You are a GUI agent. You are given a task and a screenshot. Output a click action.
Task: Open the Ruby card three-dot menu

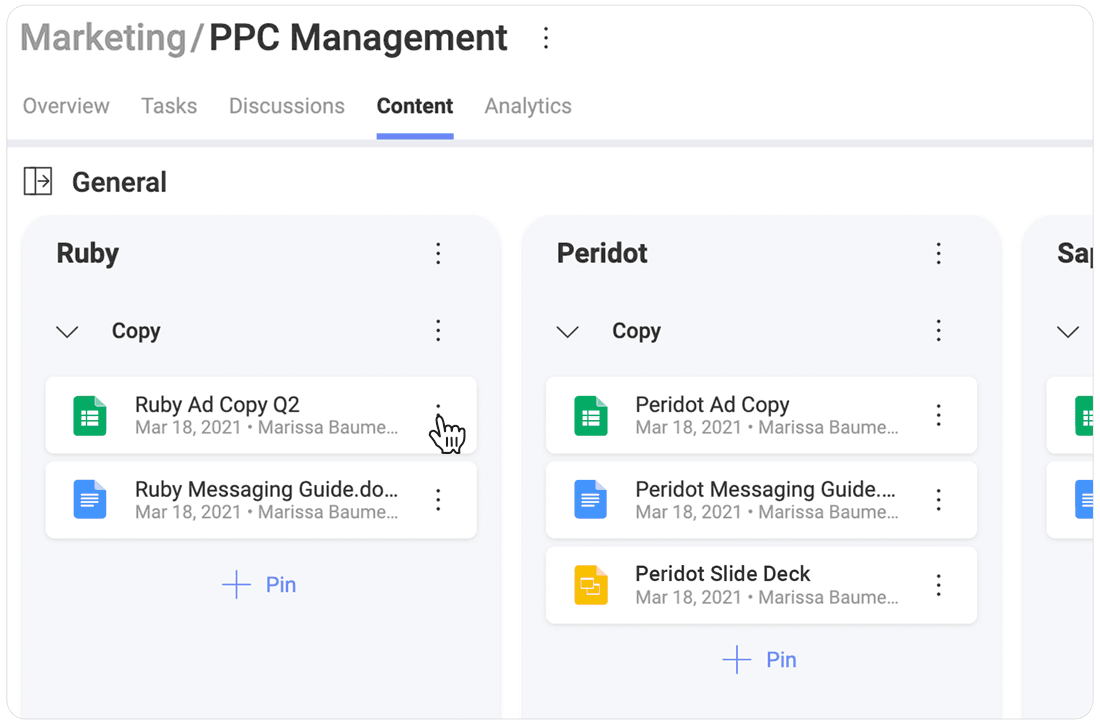[x=438, y=254]
